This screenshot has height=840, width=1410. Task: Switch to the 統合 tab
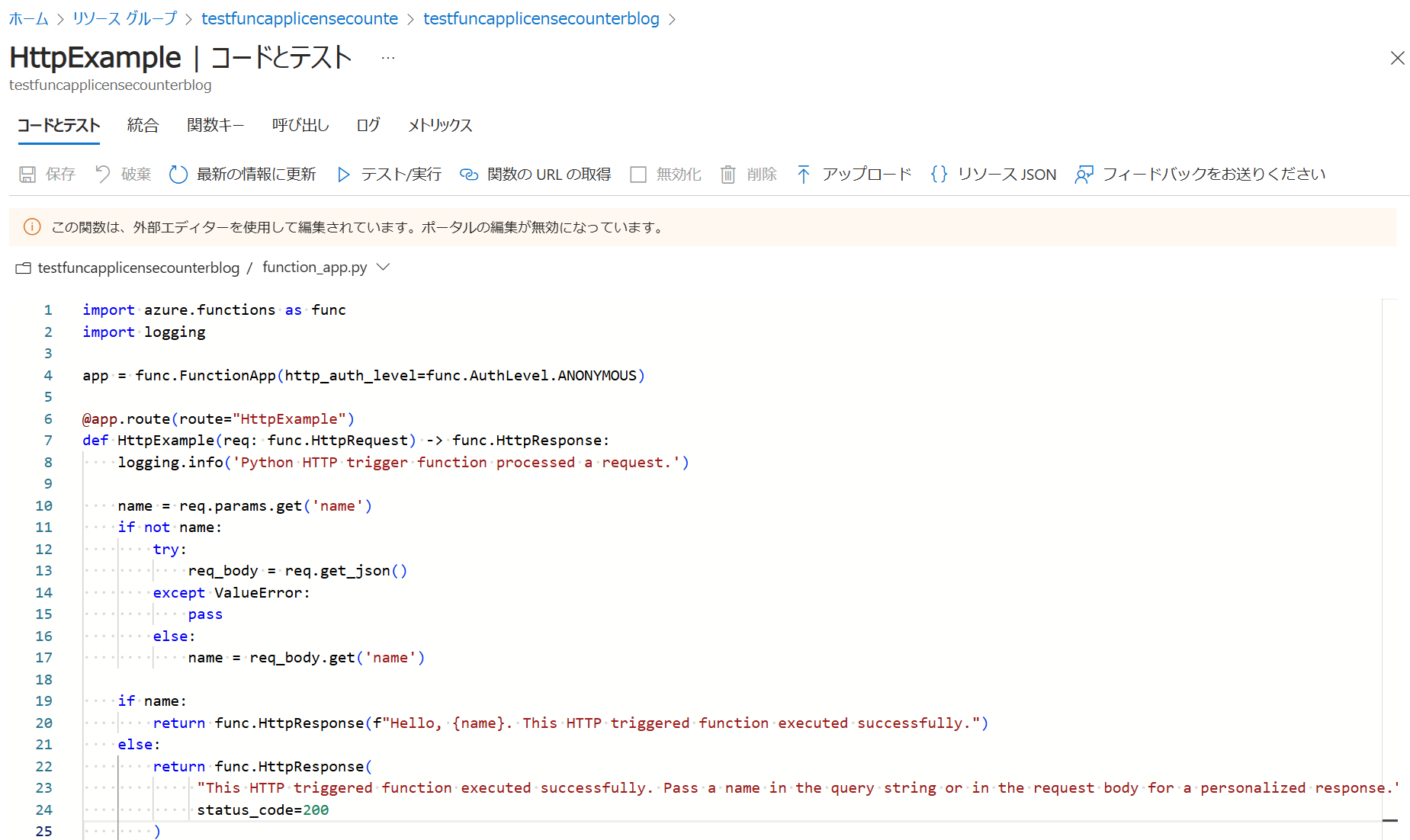(143, 125)
